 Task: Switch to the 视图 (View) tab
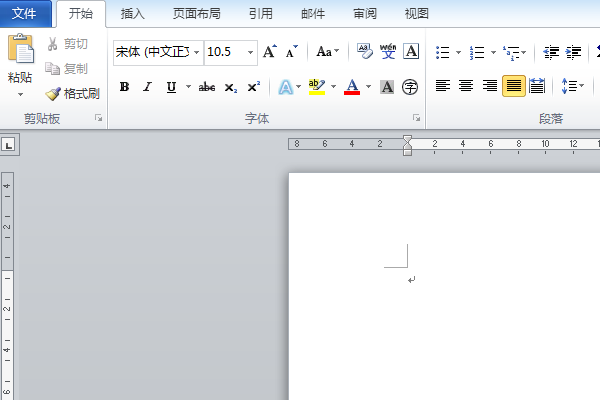coord(416,14)
